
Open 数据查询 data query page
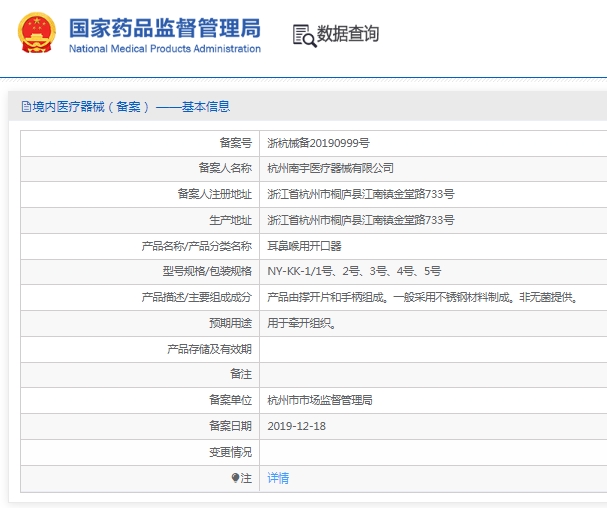click(x=348, y=34)
